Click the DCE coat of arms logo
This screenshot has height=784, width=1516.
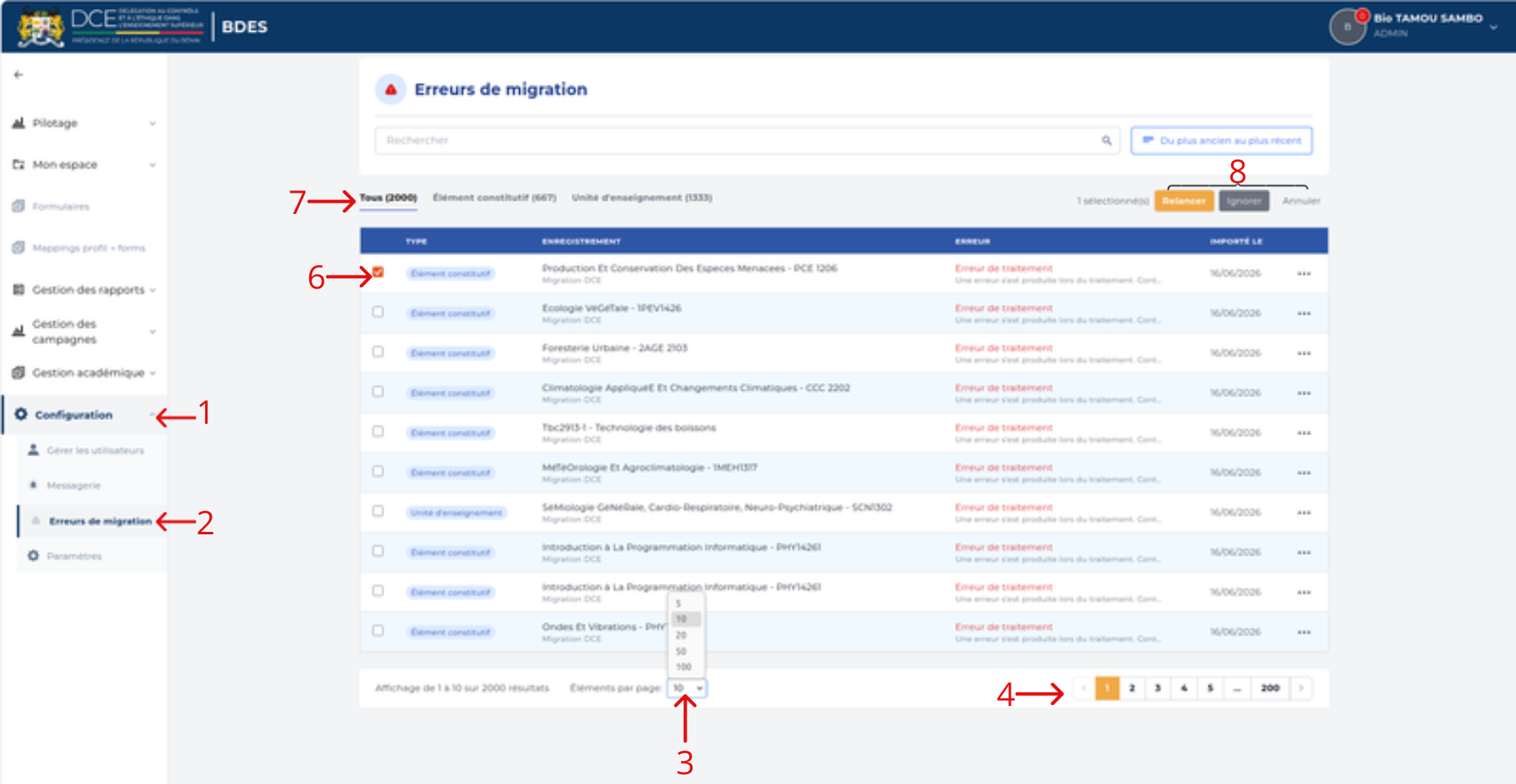click(x=41, y=27)
